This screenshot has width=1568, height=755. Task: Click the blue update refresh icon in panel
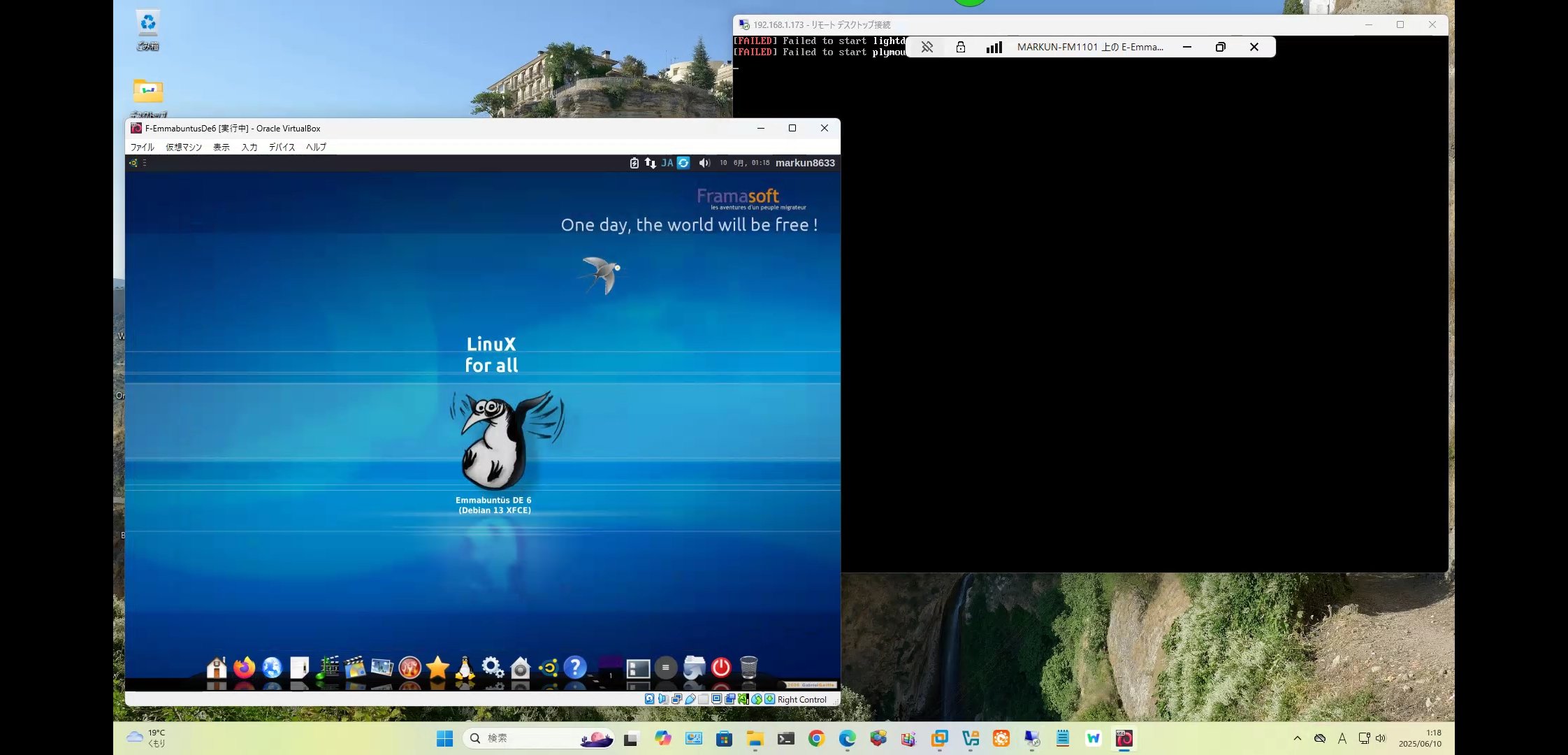(683, 163)
